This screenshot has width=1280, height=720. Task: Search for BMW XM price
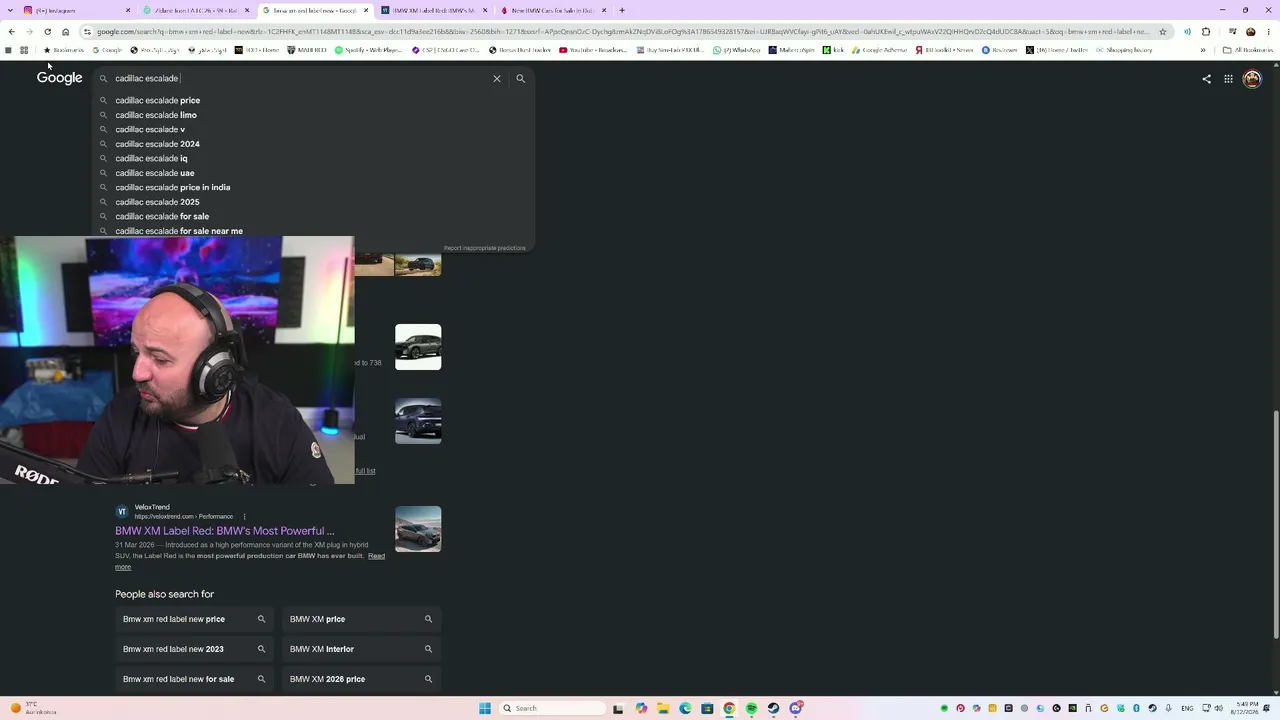point(361,619)
